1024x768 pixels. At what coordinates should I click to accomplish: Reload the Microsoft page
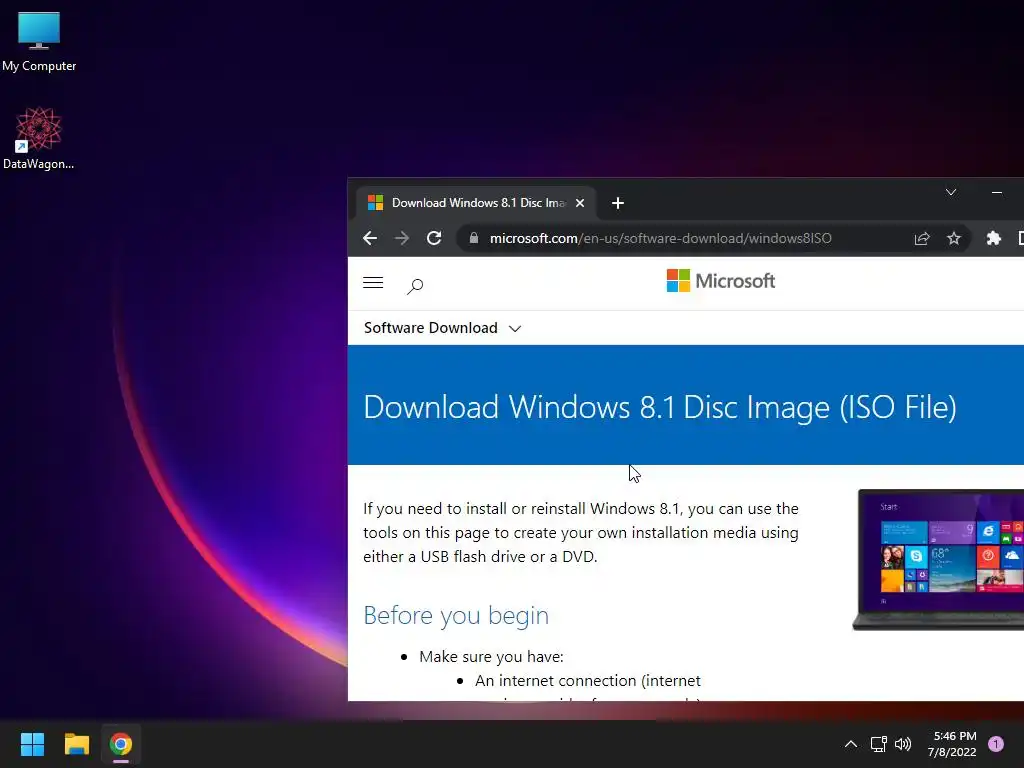pos(434,238)
